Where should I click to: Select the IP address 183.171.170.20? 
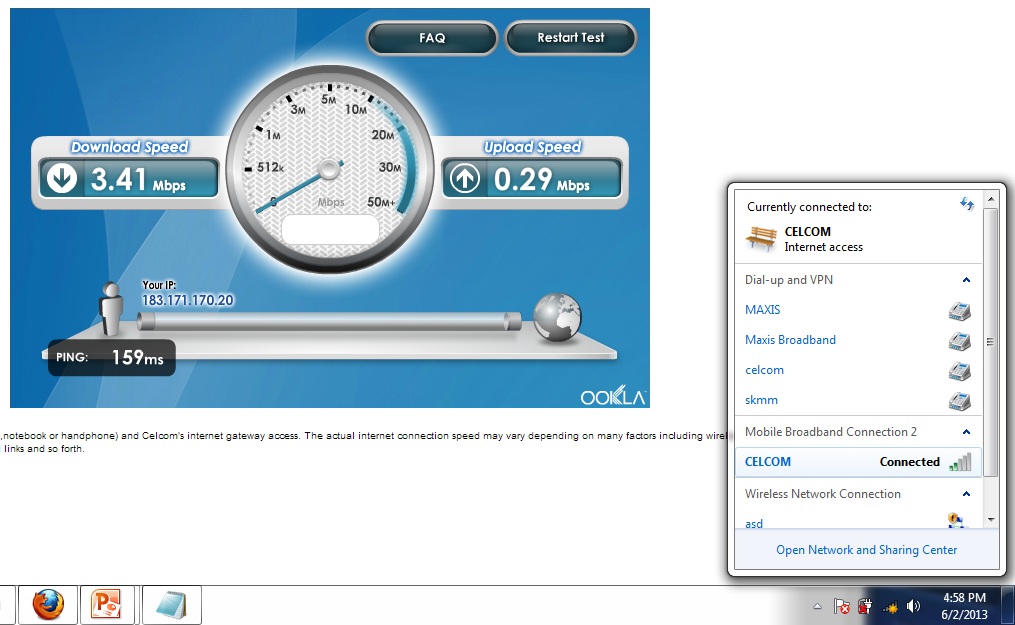tap(188, 300)
